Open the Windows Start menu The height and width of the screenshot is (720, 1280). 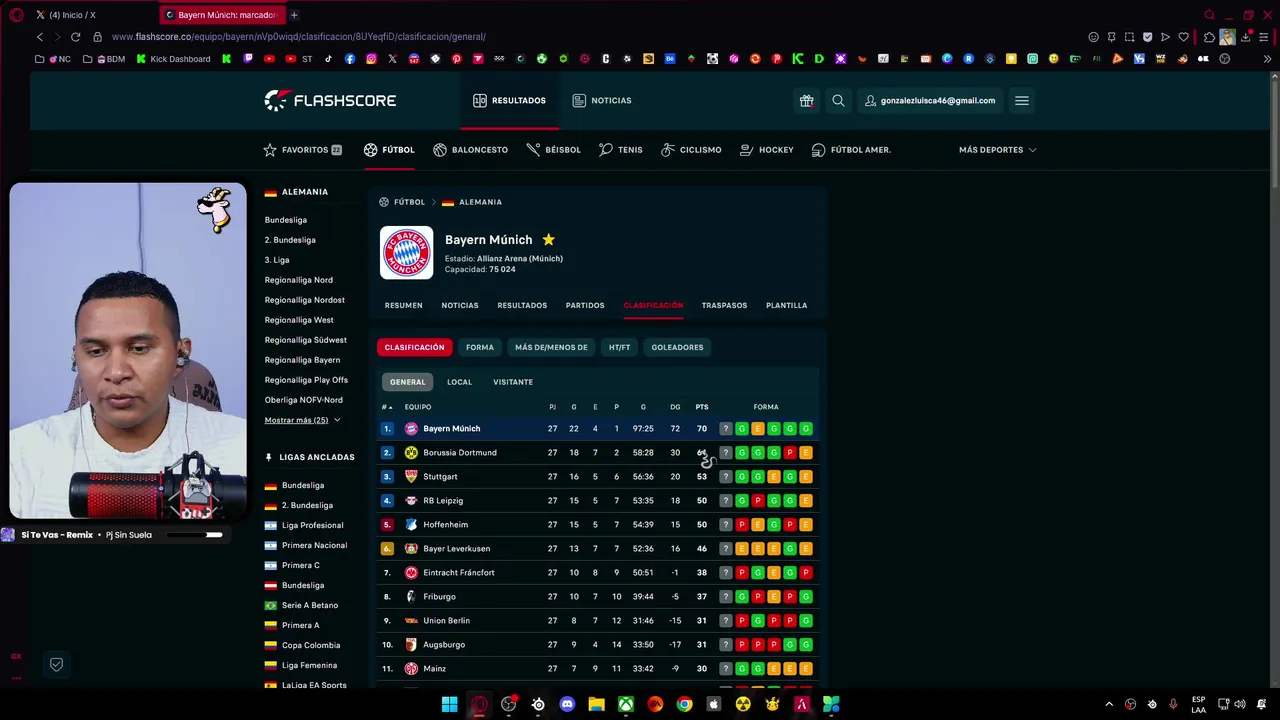(450, 704)
